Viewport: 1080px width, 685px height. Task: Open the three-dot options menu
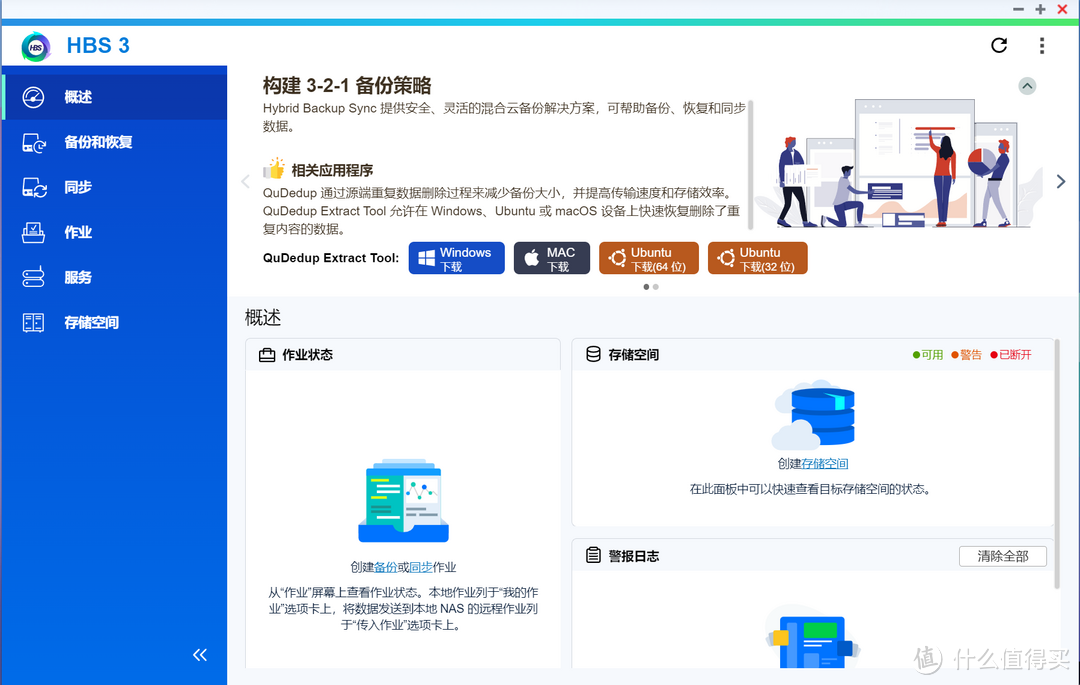tap(1042, 45)
